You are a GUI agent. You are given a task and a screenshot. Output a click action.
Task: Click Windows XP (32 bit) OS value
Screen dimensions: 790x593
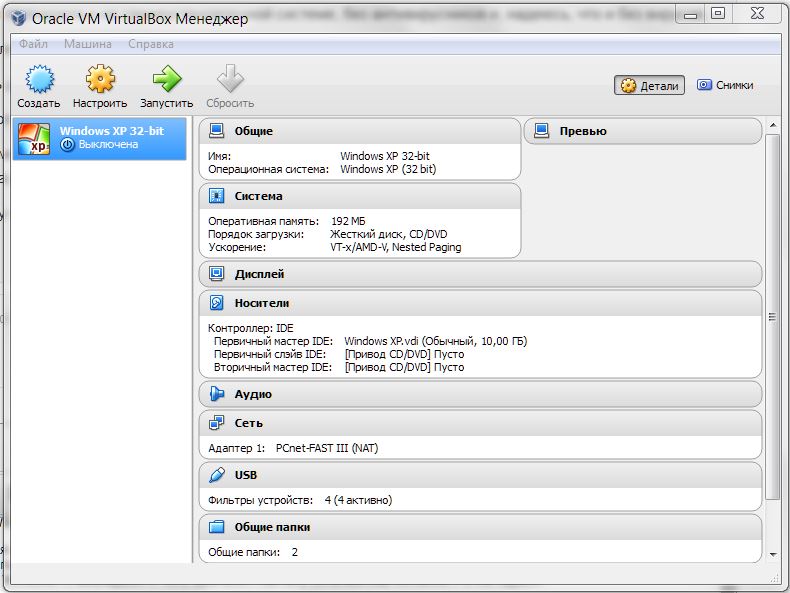388,169
